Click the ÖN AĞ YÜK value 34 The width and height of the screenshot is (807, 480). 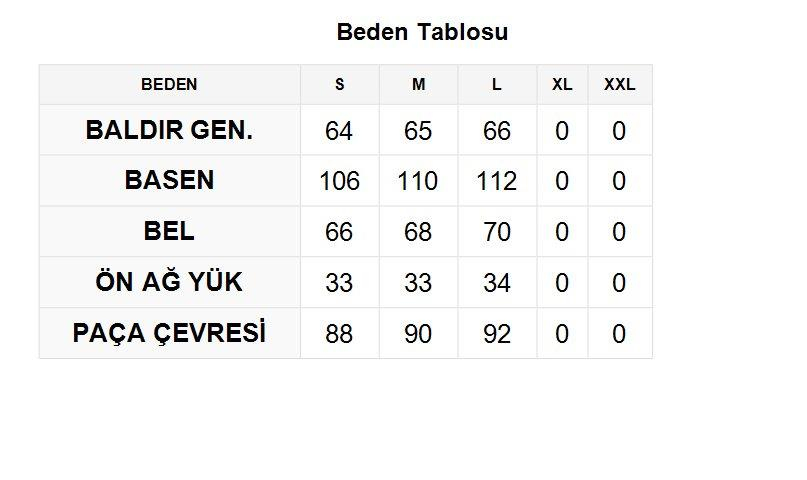tap(497, 284)
